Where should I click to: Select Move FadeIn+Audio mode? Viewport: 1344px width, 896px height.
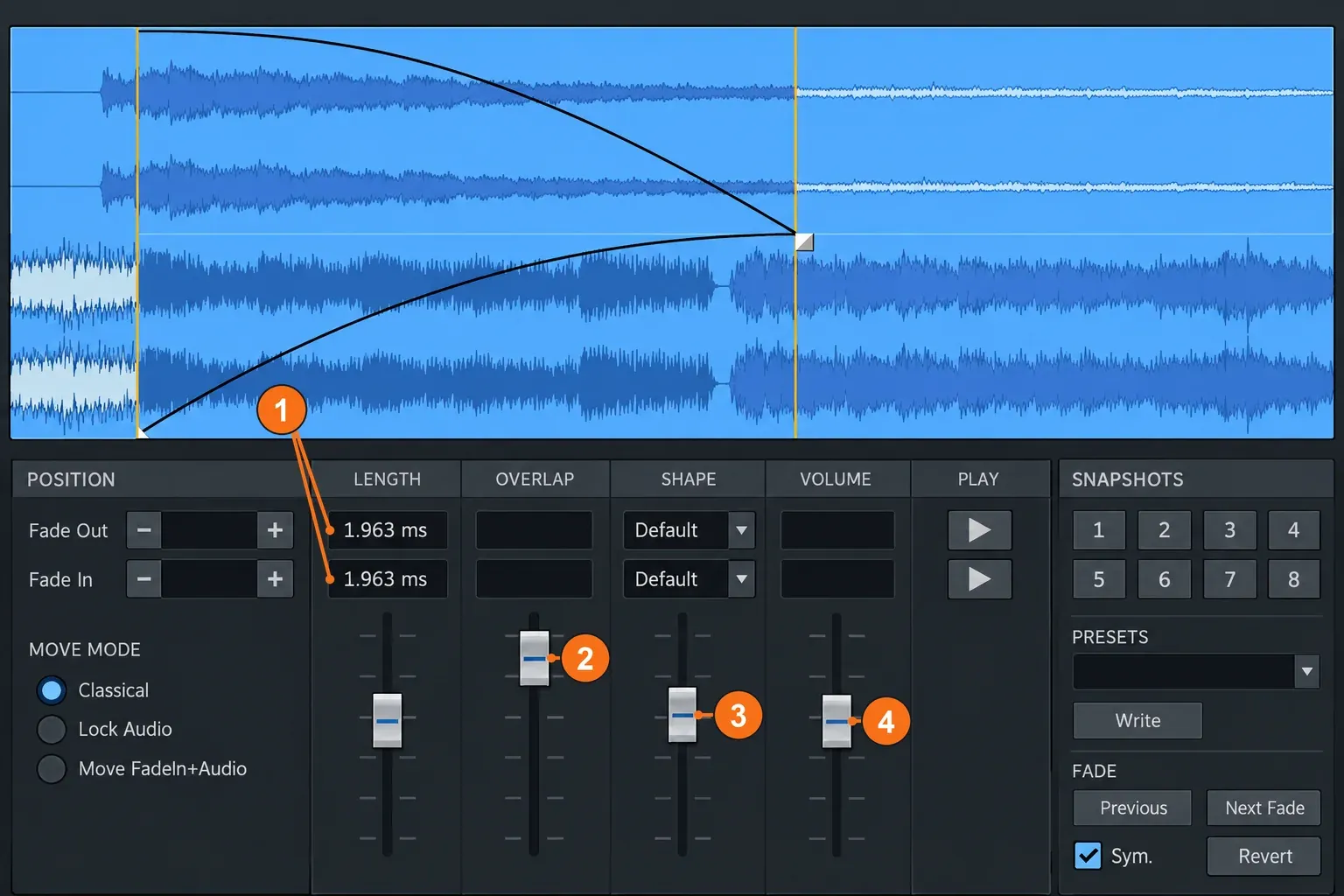pos(52,768)
